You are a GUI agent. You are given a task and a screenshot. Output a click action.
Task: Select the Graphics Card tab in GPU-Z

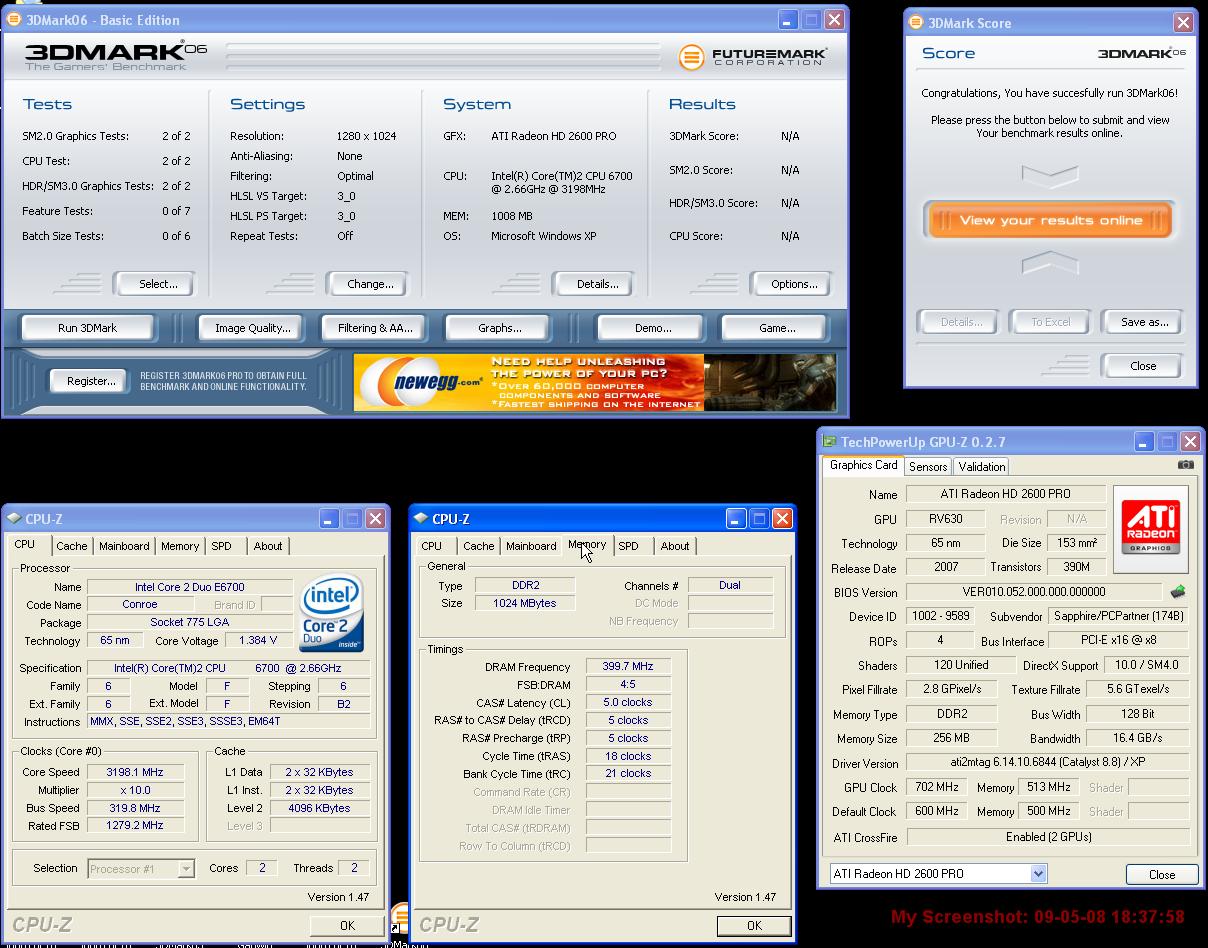click(x=863, y=465)
